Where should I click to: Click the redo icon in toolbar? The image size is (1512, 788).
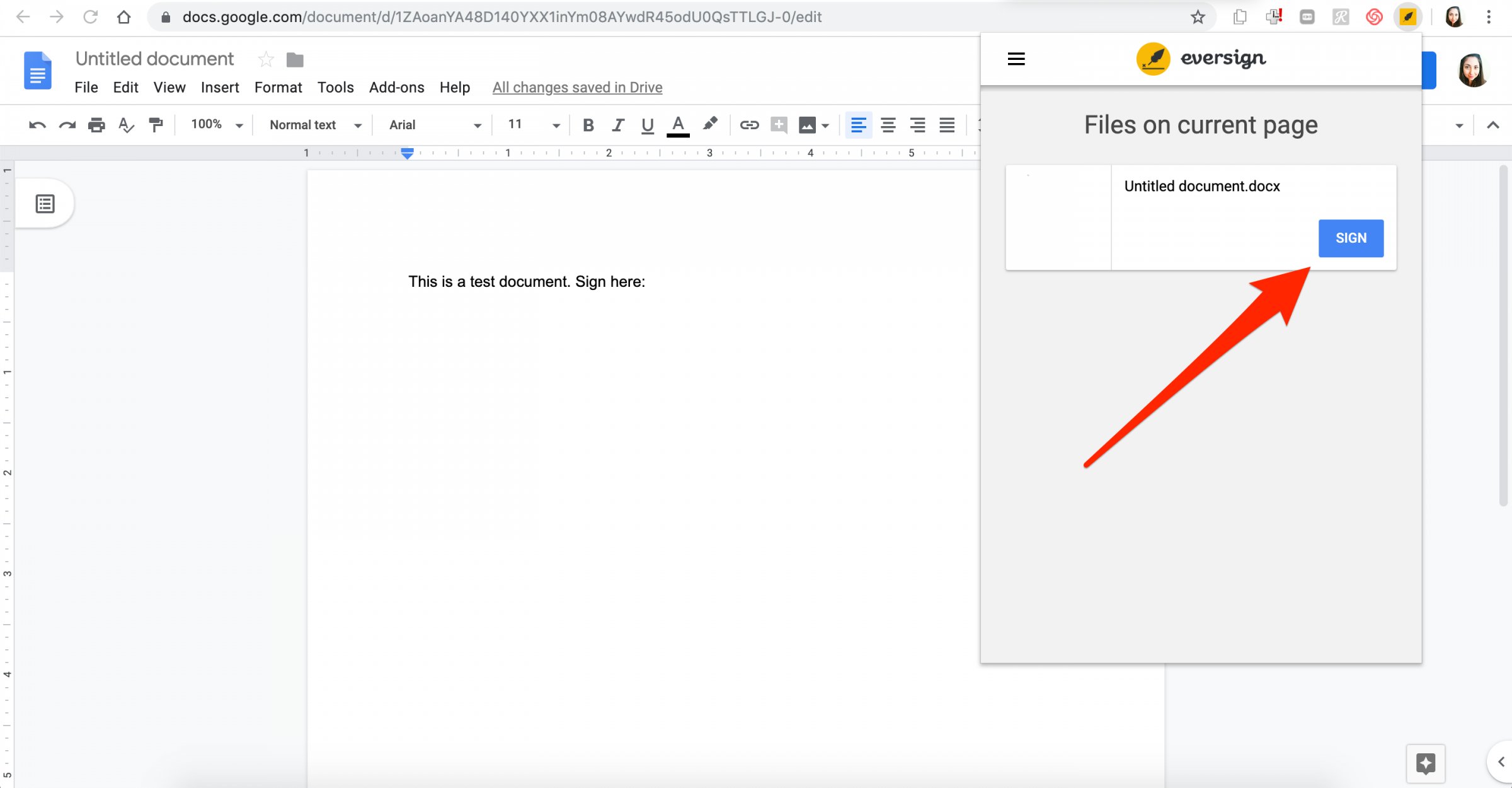[x=65, y=125]
